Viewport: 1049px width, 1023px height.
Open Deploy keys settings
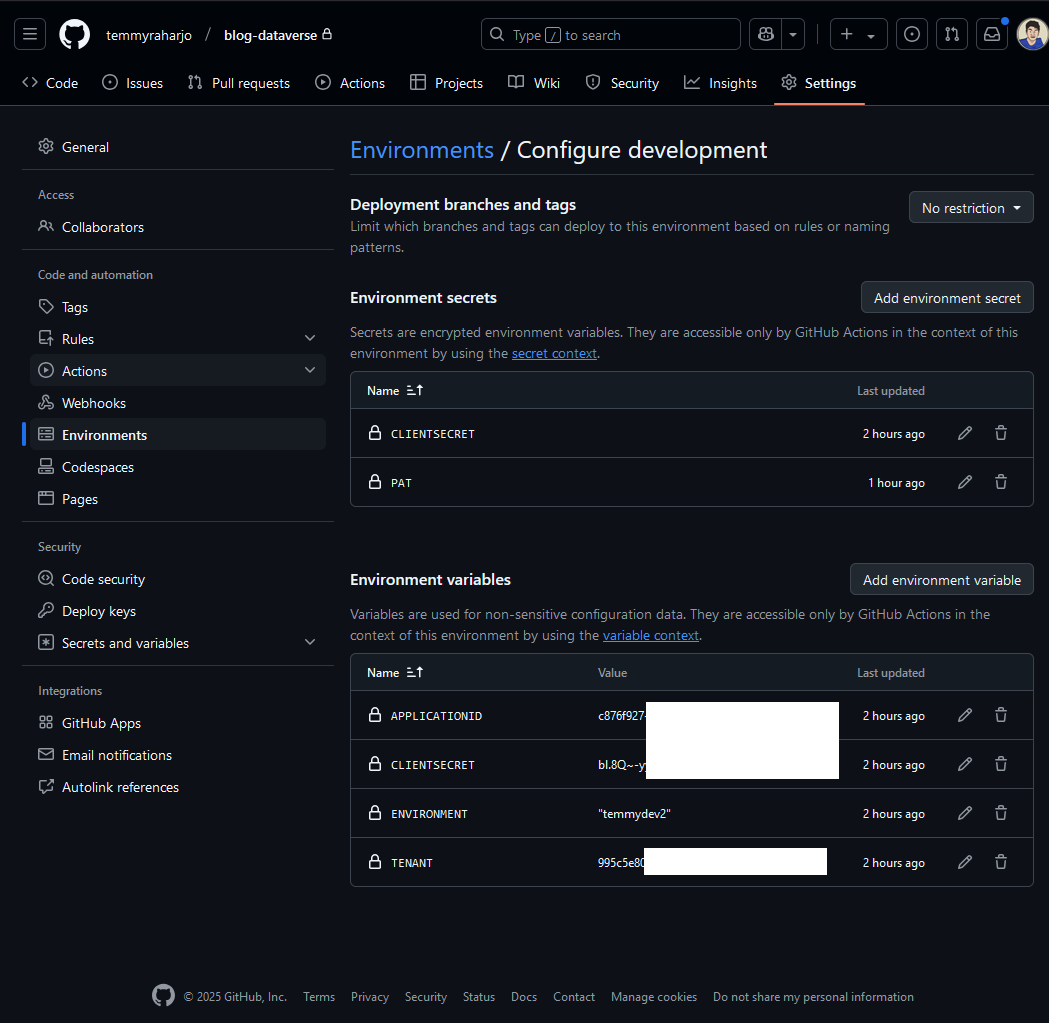178,612
